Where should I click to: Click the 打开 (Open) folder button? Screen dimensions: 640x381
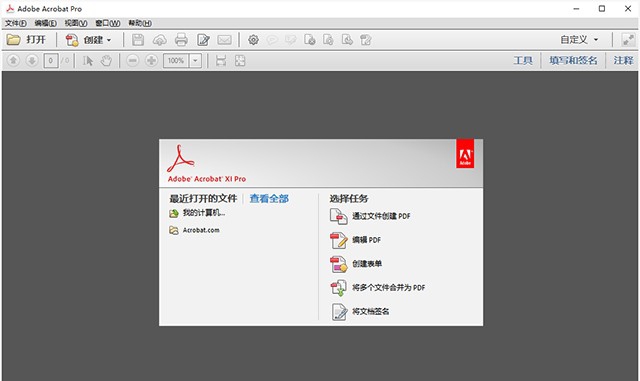(26, 40)
